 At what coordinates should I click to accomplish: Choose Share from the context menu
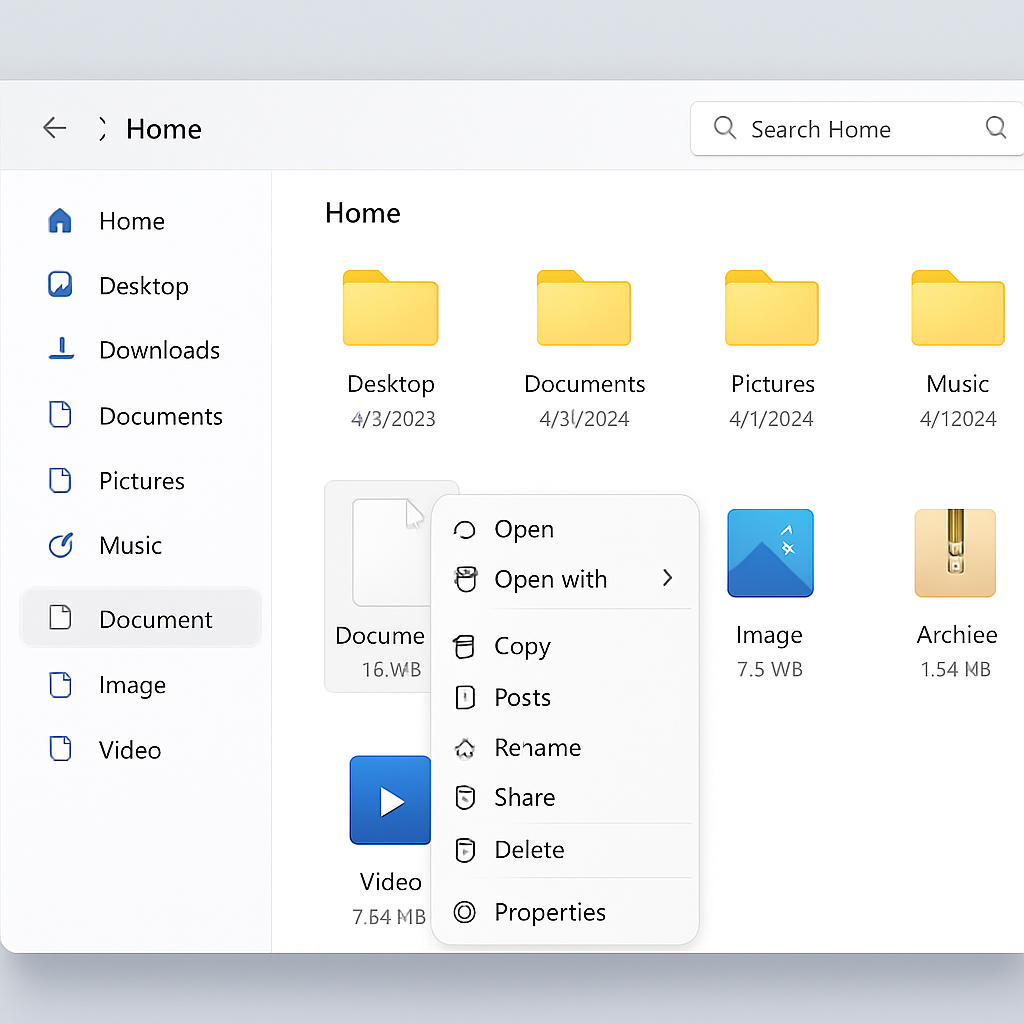pos(565,797)
